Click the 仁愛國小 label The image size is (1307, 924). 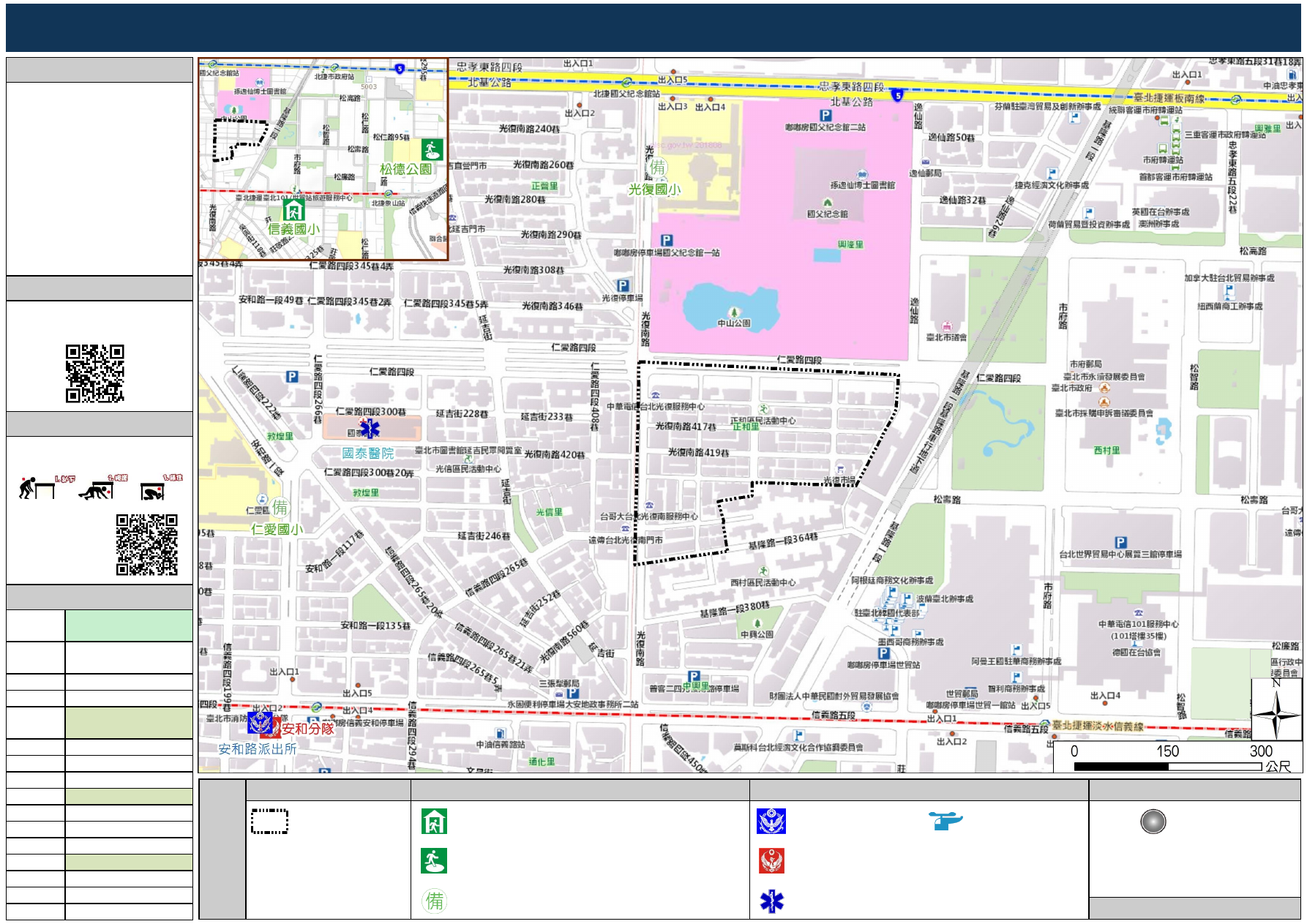click(277, 529)
